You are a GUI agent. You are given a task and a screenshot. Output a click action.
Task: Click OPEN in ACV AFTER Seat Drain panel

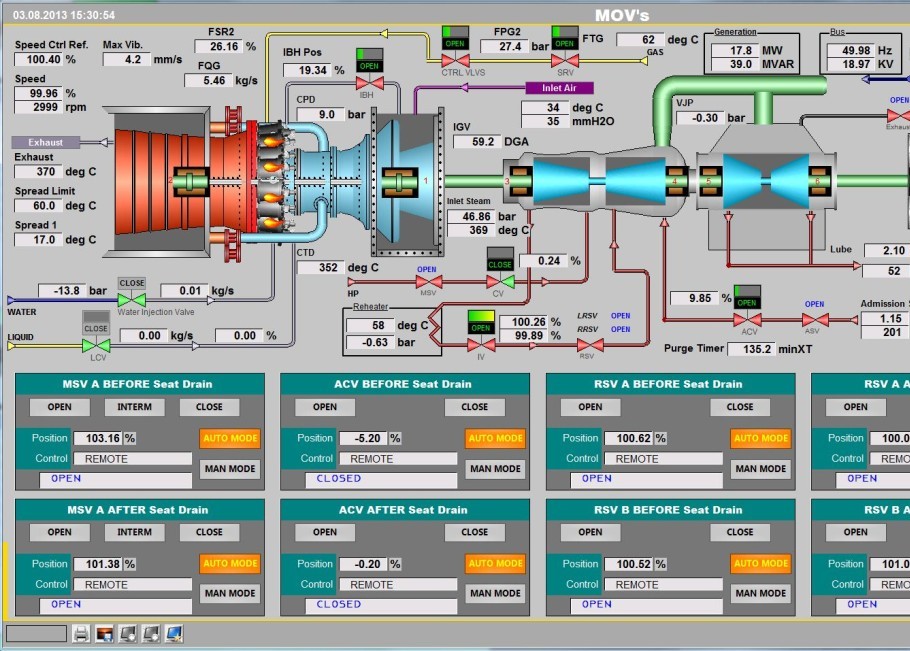(325, 532)
